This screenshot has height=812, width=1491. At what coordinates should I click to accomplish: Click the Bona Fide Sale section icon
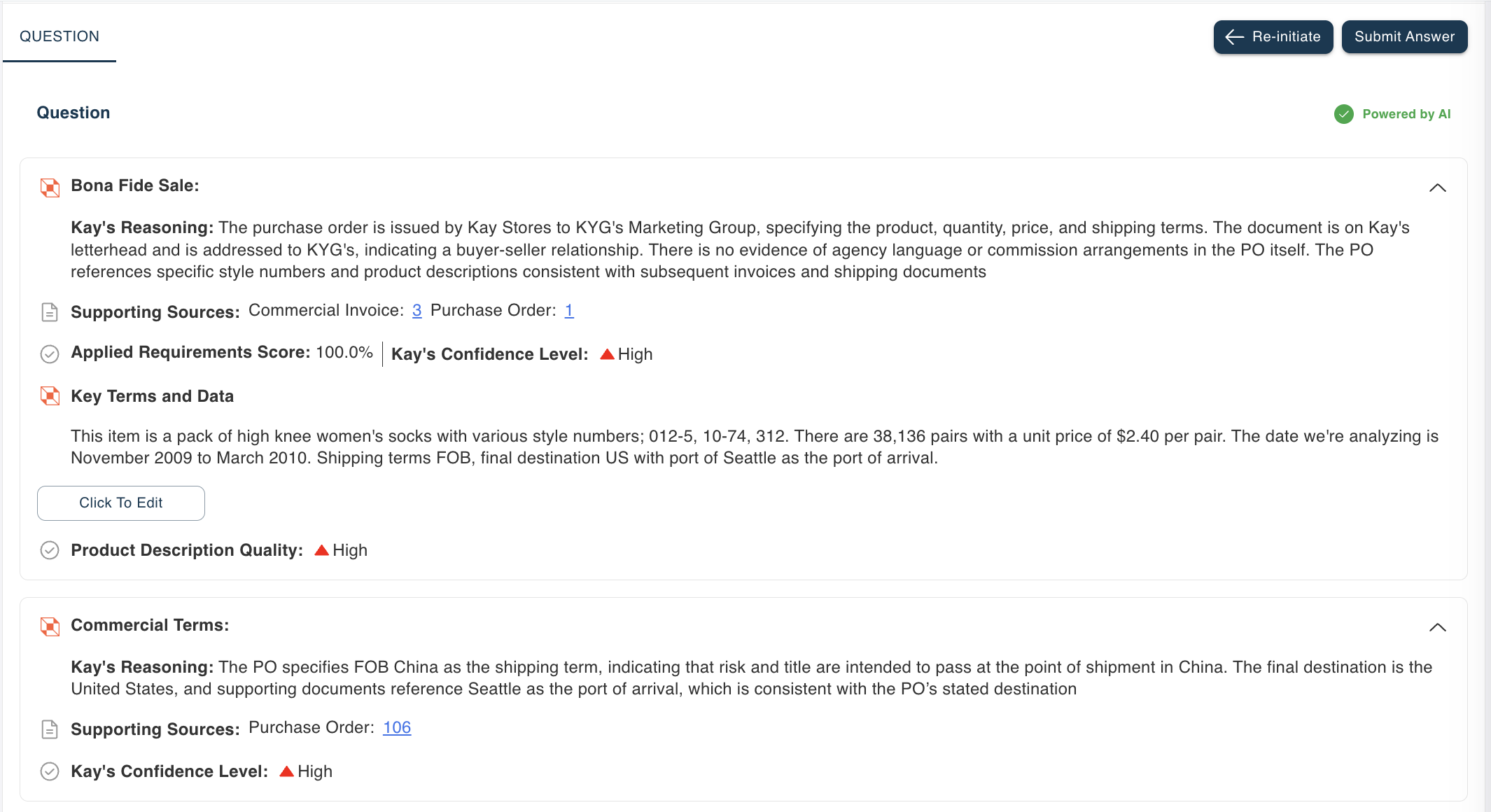pos(50,187)
